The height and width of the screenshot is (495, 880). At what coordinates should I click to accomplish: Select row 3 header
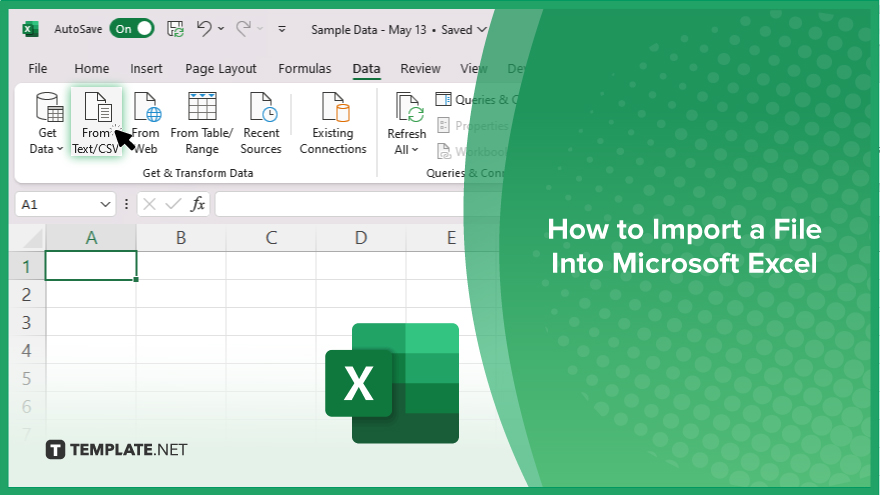click(26, 322)
